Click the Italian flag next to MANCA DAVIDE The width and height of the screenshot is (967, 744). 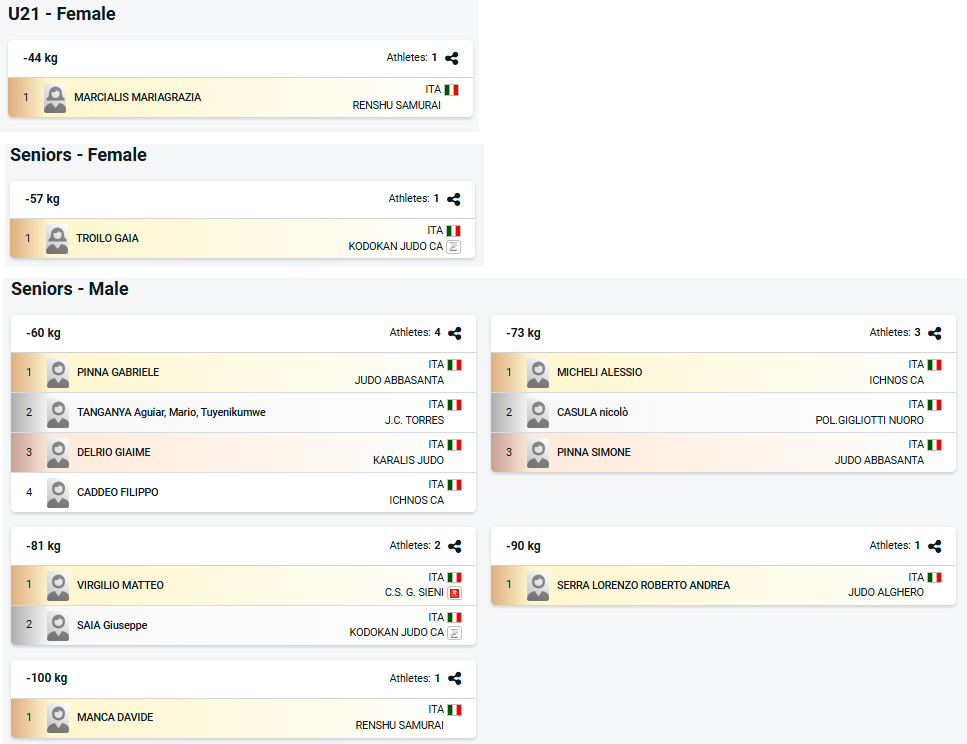455,710
